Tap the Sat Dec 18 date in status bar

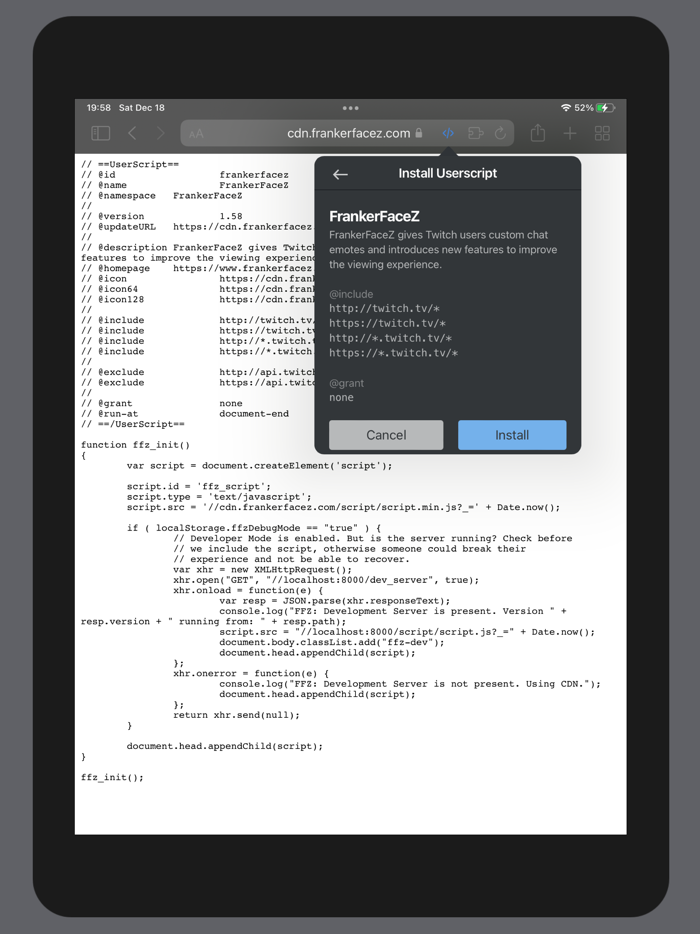142,108
